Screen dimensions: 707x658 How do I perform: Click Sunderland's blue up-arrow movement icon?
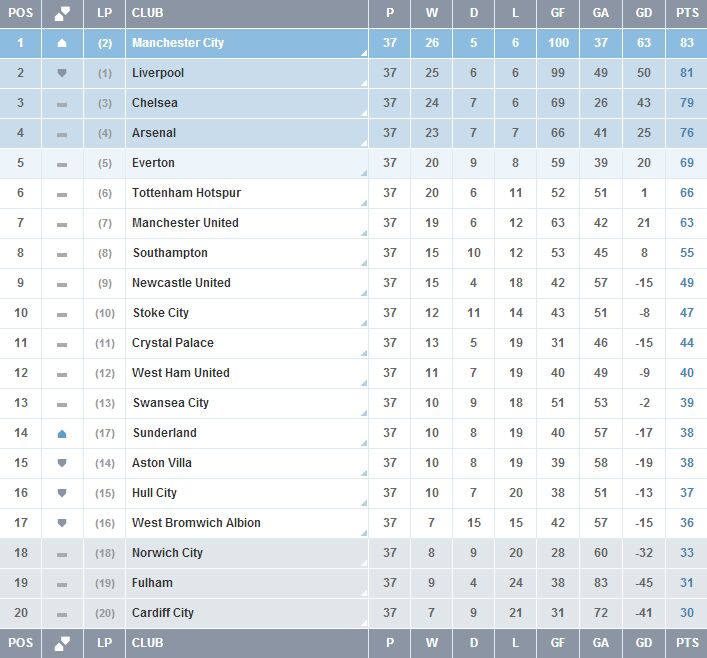click(62, 433)
